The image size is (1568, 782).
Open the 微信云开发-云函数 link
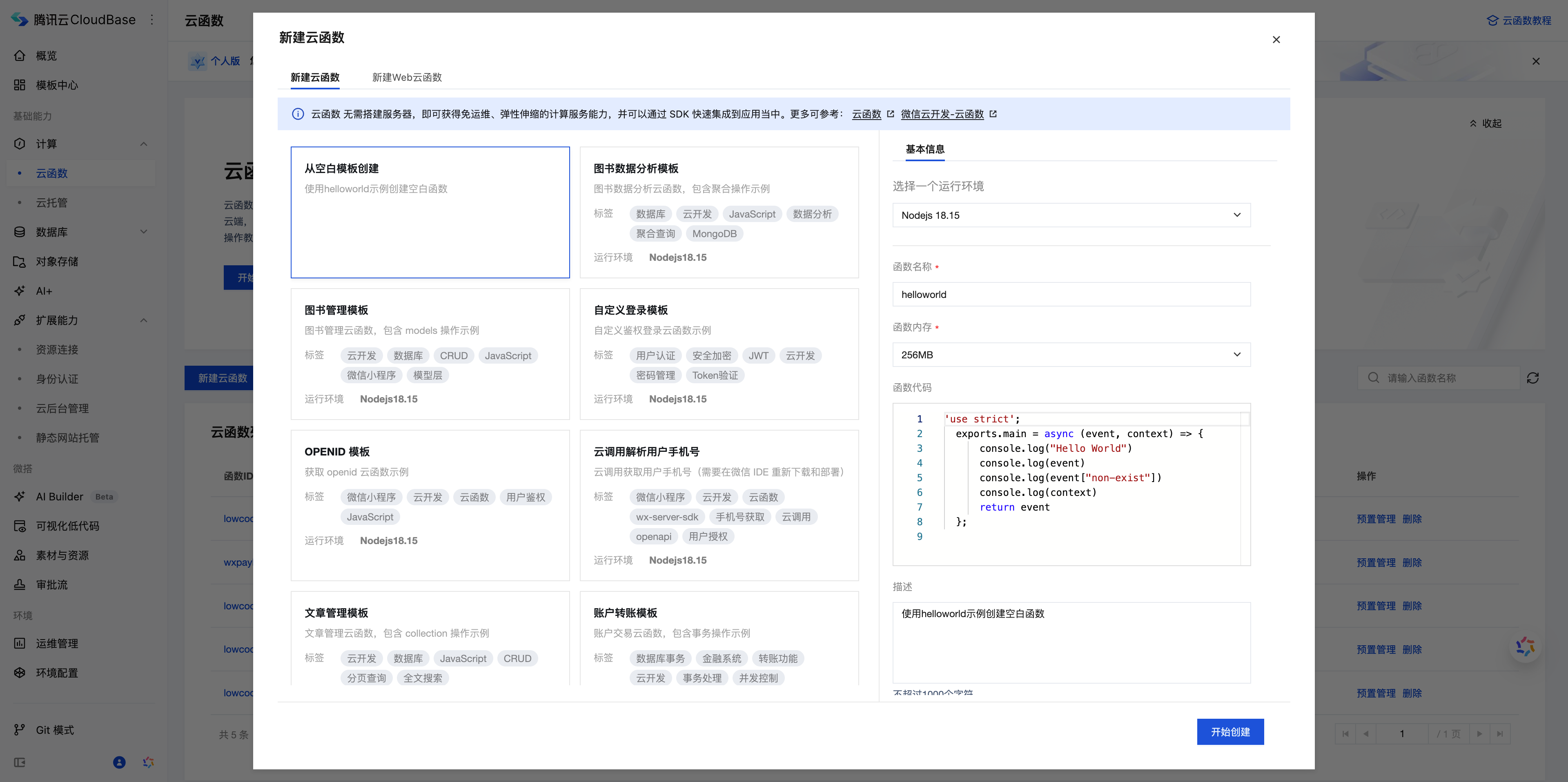click(x=942, y=114)
